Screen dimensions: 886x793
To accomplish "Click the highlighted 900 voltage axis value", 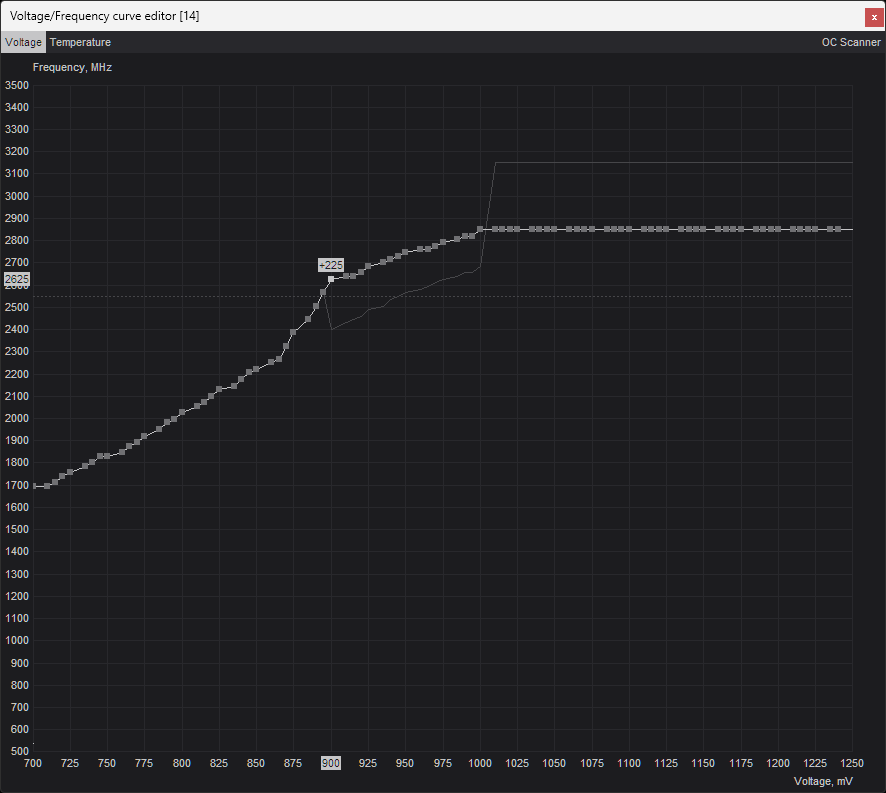I will (331, 764).
